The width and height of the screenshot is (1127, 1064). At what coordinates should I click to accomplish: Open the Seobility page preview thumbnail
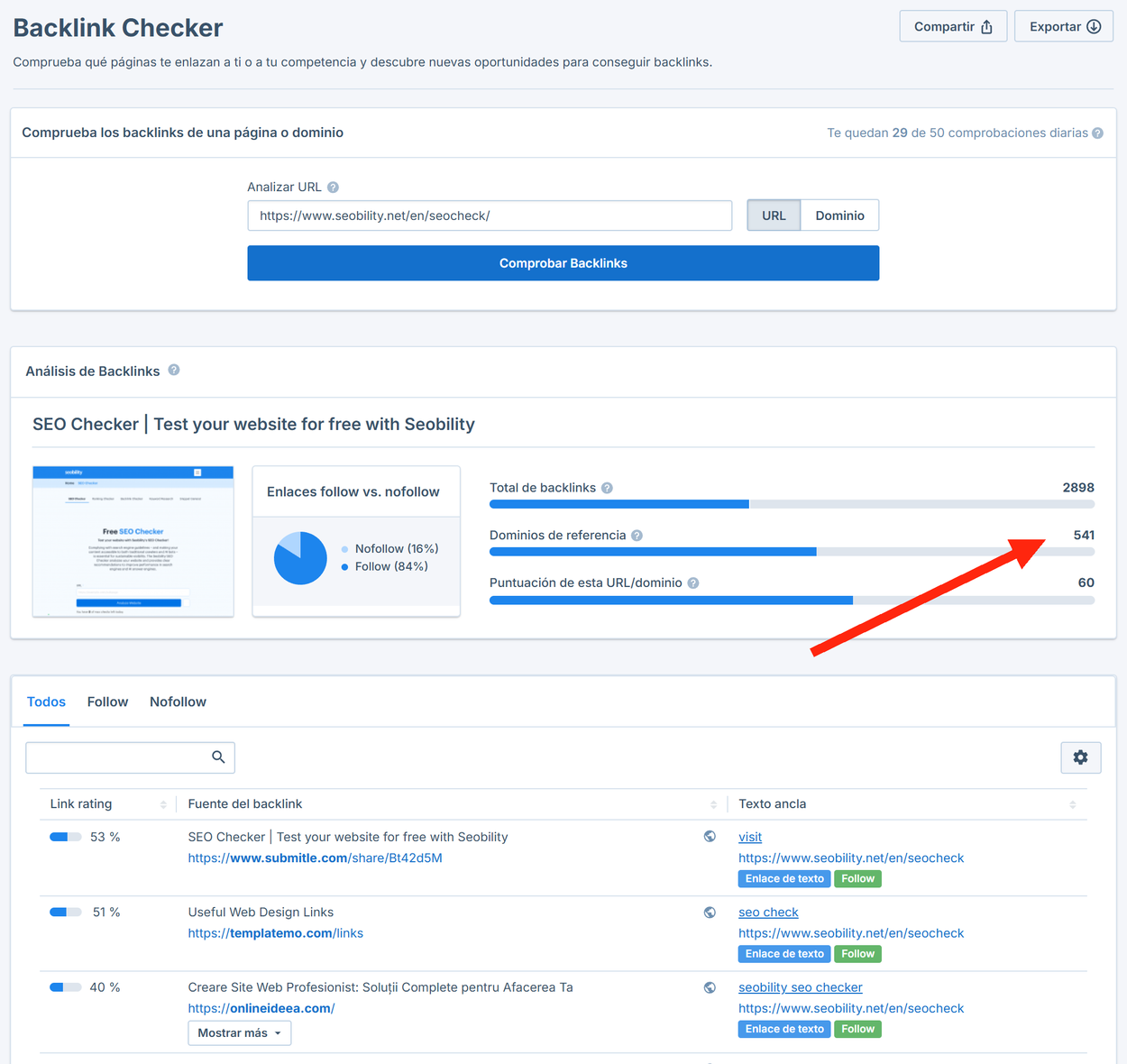tap(133, 541)
